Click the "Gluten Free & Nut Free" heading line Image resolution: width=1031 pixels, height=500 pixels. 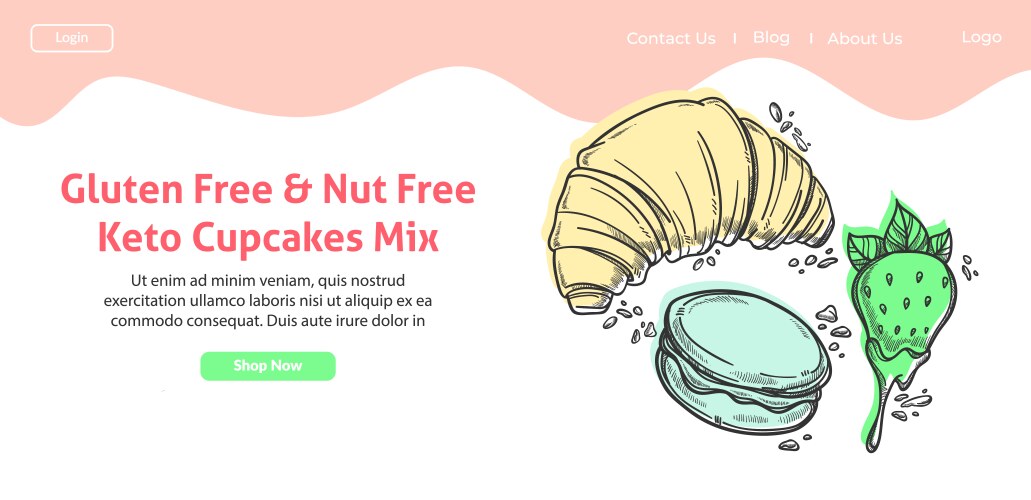(x=268, y=189)
